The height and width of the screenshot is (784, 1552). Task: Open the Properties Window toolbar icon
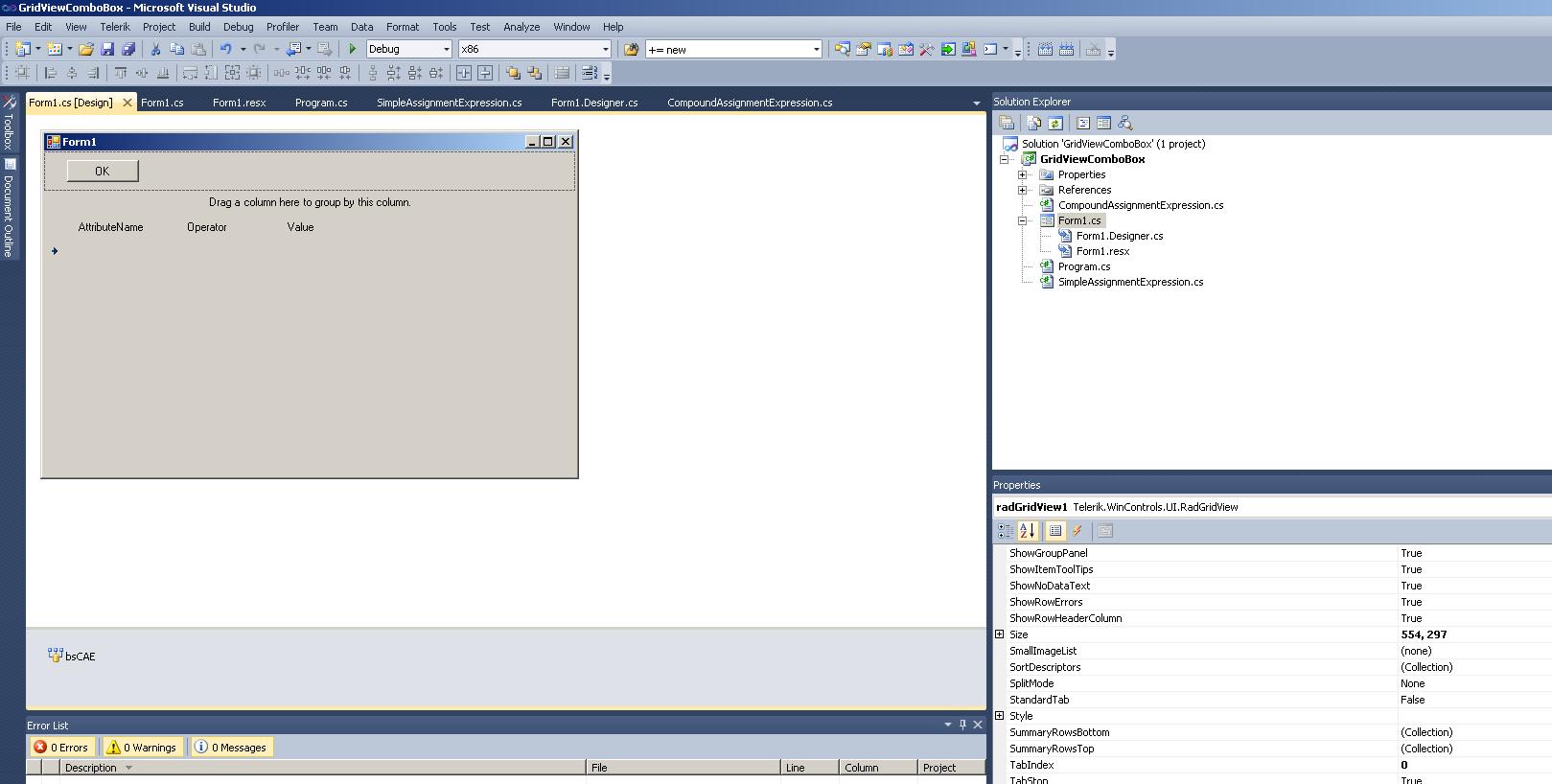coord(864,49)
